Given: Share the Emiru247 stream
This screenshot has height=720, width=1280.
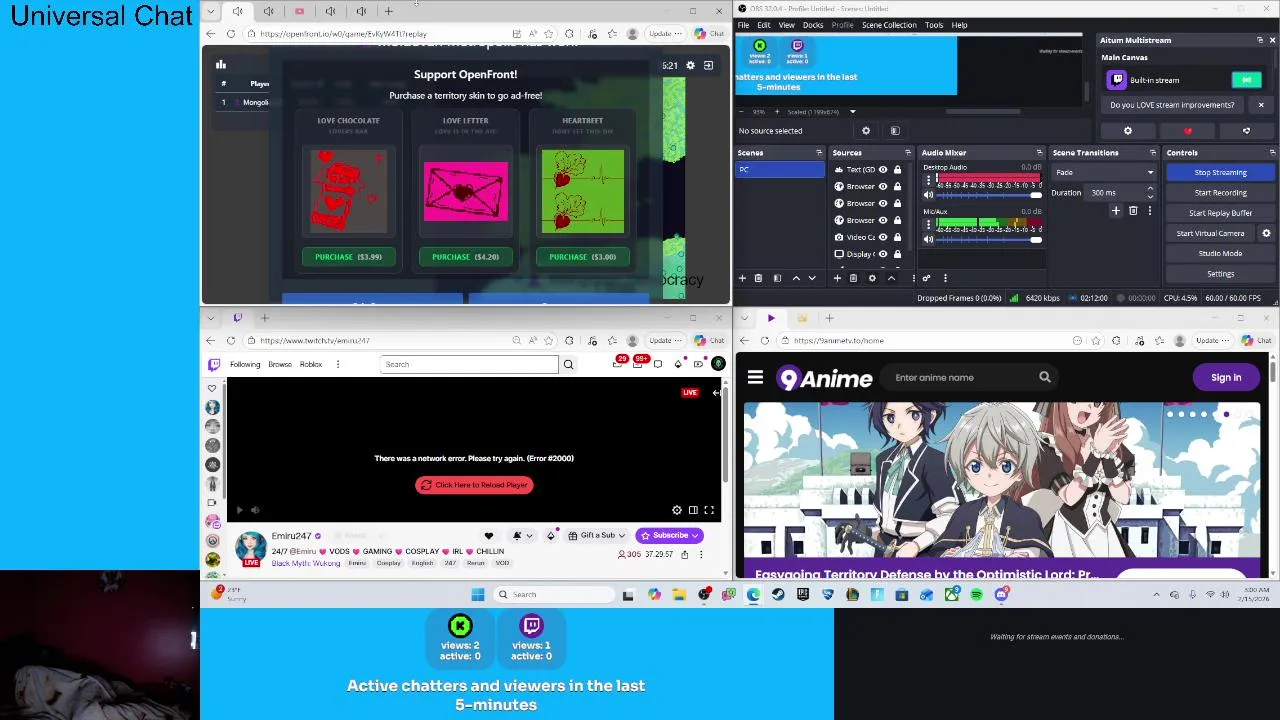Looking at the screenshot, I should [x=685, y=554].
